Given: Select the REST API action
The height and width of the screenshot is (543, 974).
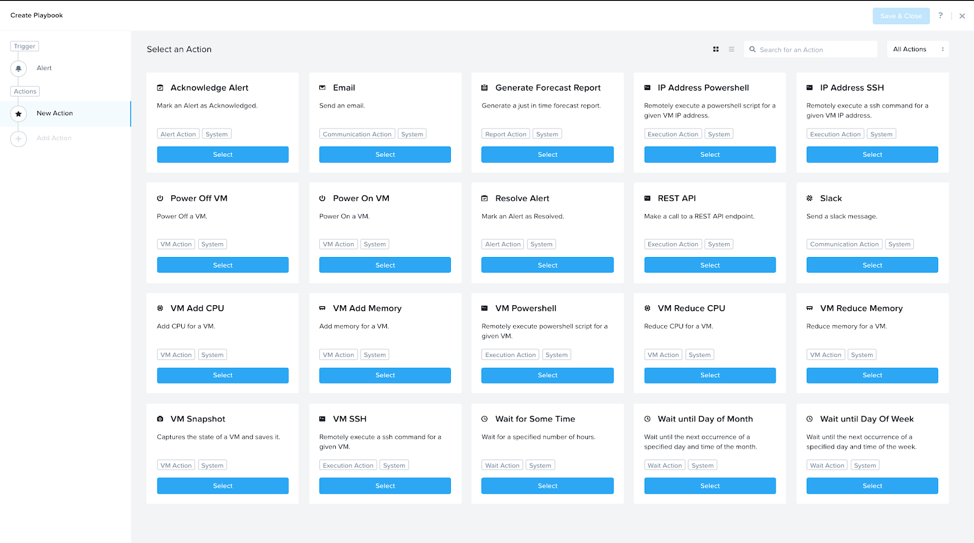Looking at the screenshot, I should pyautogui.click(x=709, y=265).
